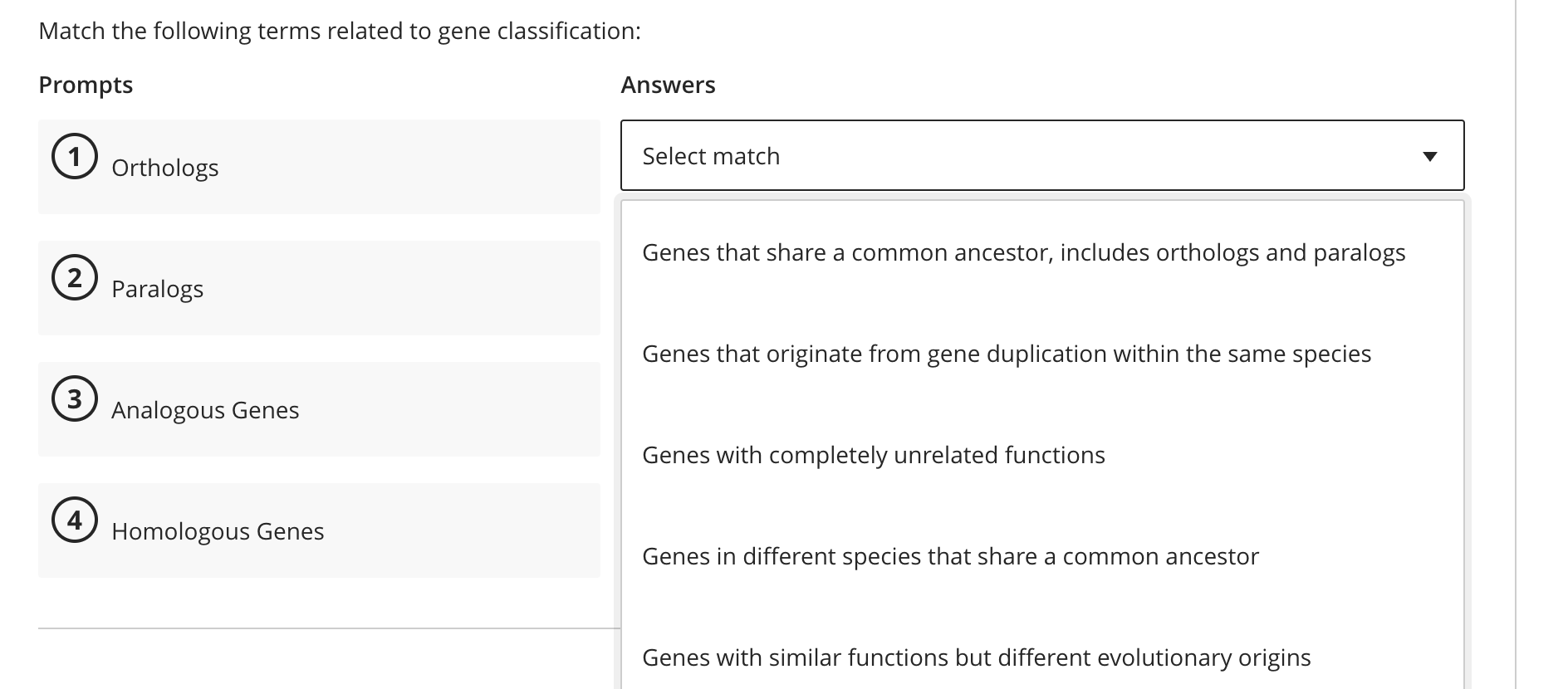Click inside the Select match field

click(914, 155)
